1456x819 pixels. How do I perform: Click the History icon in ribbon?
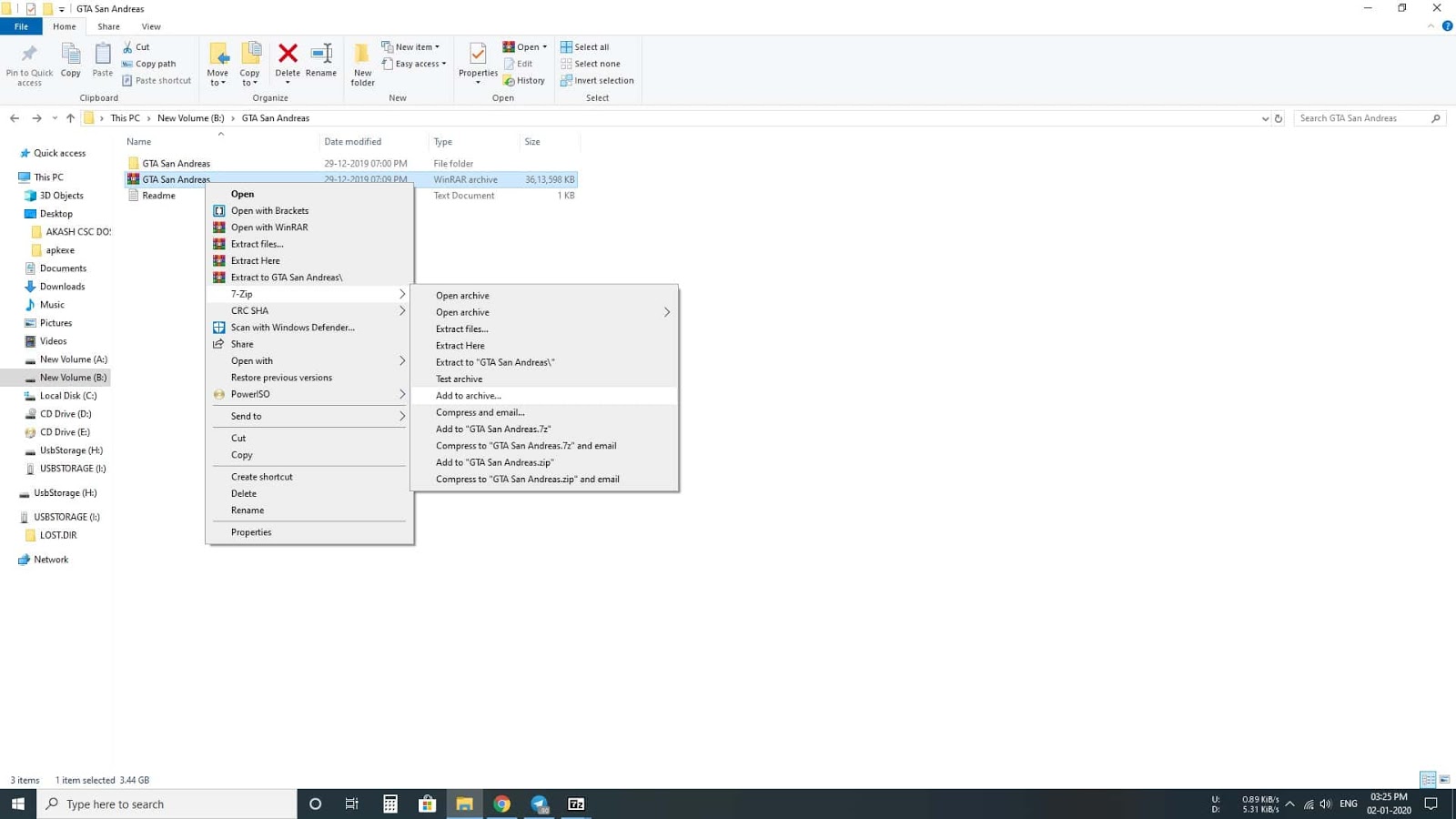click(x=509, y=80)
